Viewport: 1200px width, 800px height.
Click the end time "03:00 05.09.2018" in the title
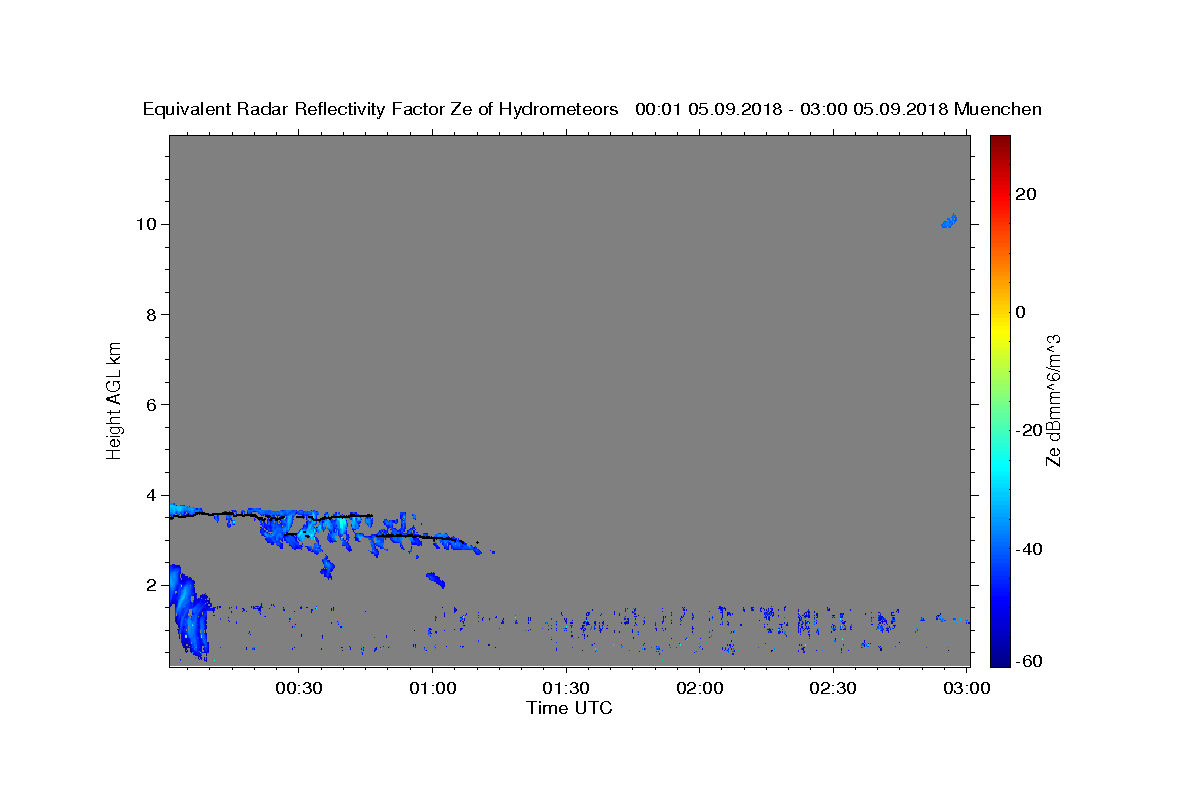(x=872, y=109)
